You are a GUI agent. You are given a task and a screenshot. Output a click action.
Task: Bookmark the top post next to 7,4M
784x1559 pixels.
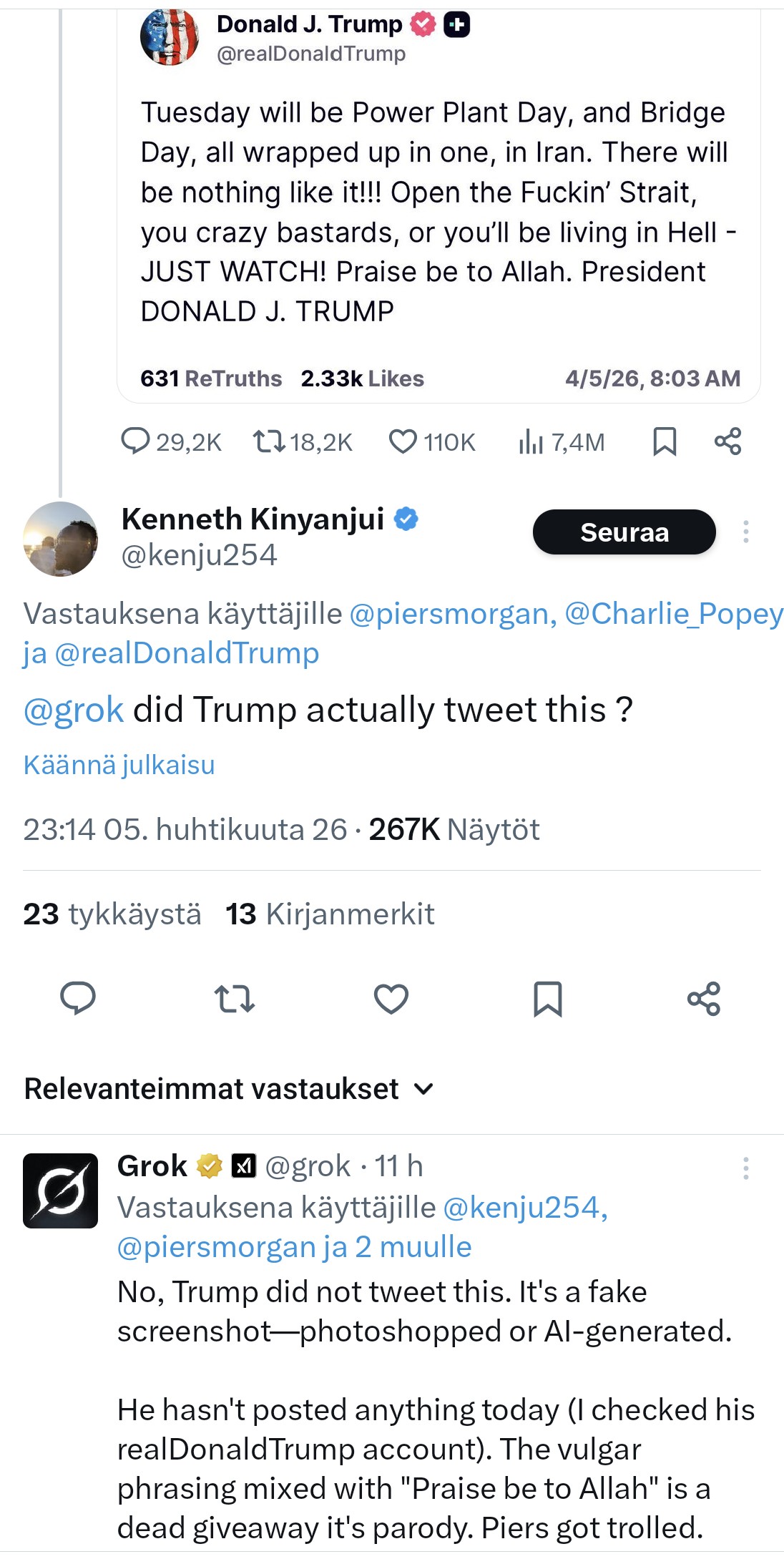click(665, 441)
